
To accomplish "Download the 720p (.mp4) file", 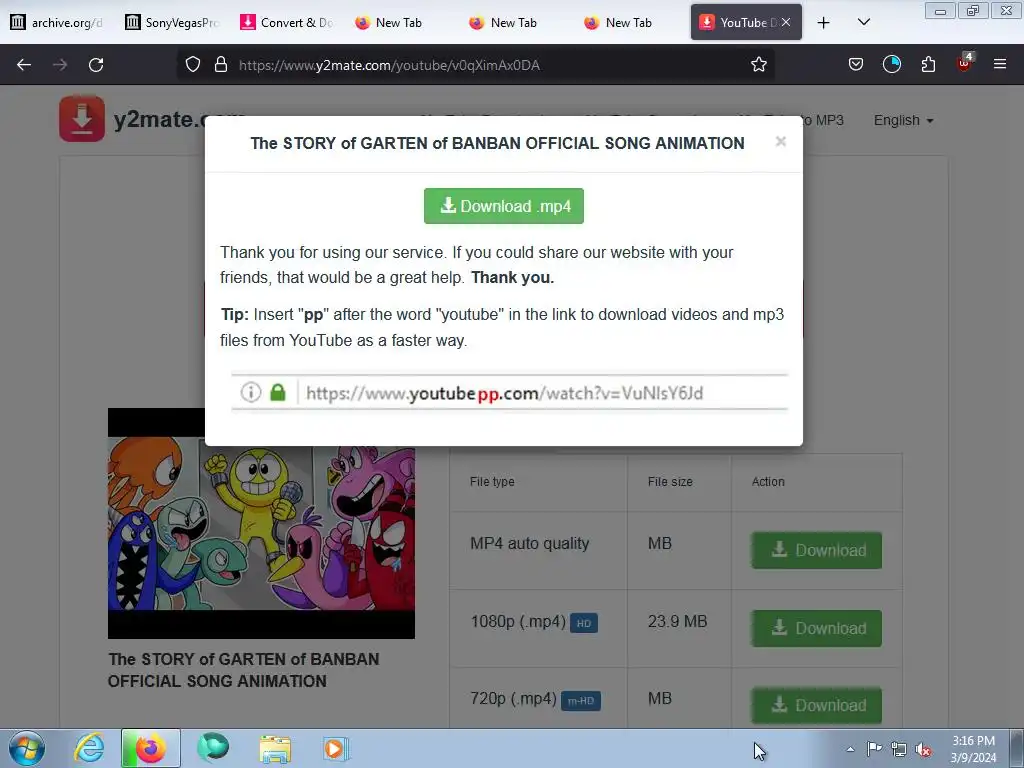I will [816, 705].
